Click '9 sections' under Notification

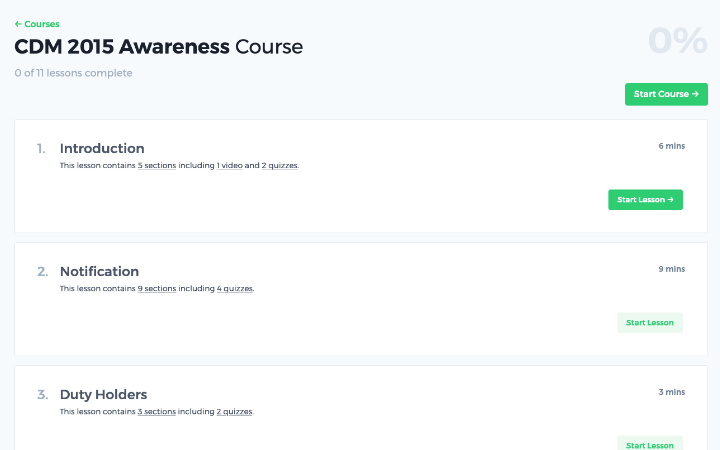tap(157, 288)
